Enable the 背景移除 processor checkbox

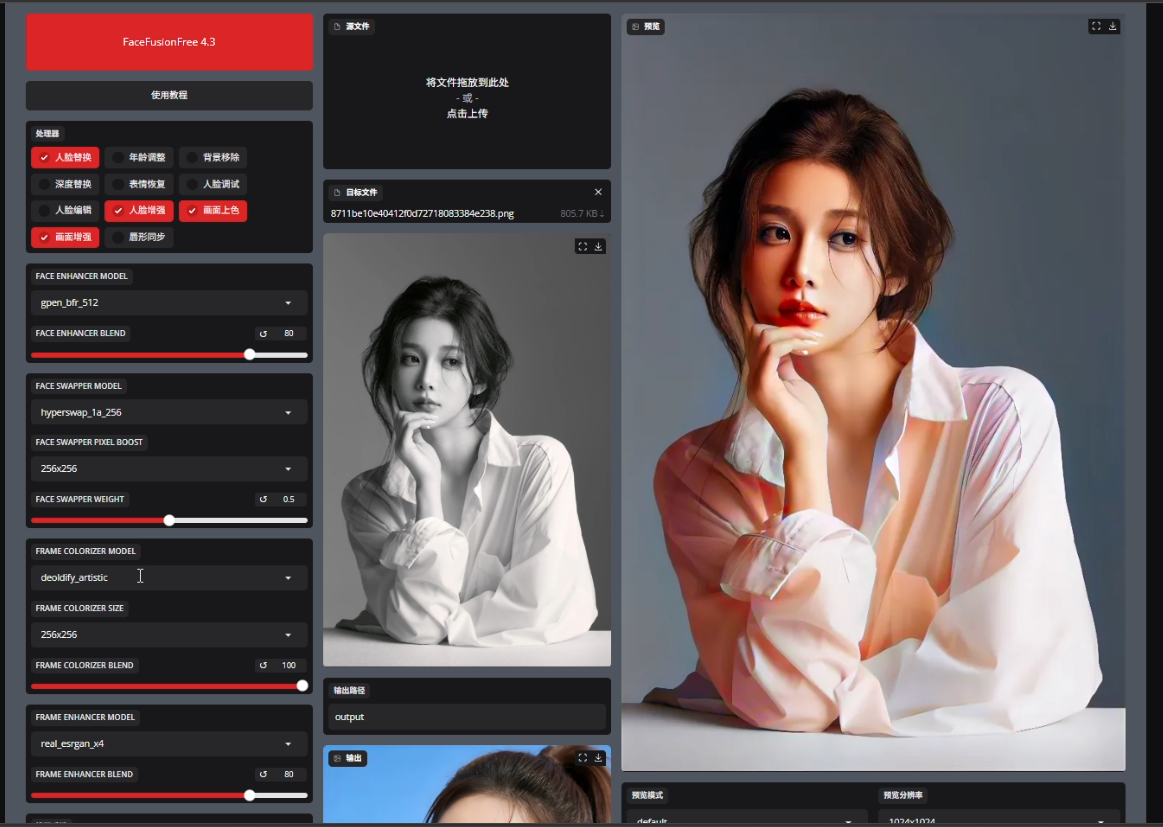tap(193, 158)
